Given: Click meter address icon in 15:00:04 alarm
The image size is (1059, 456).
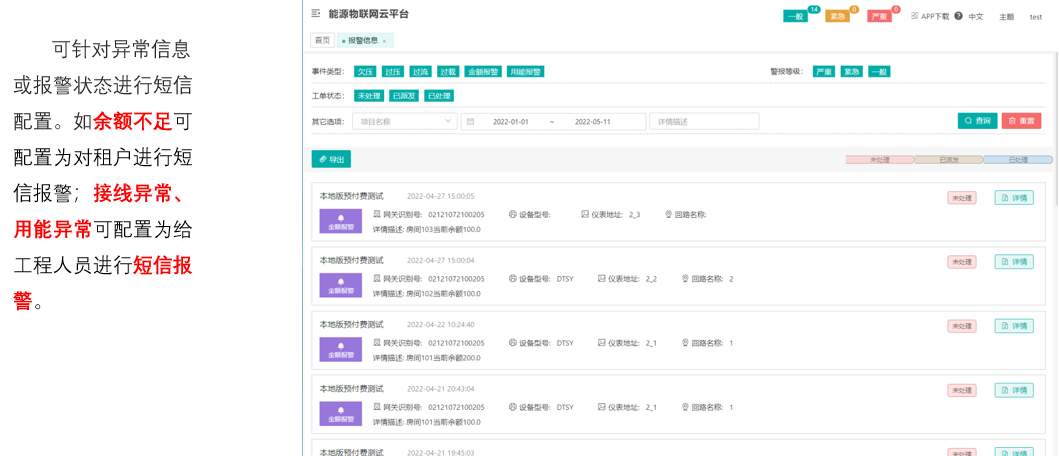Looking at the screenshot, I should 602,278.
